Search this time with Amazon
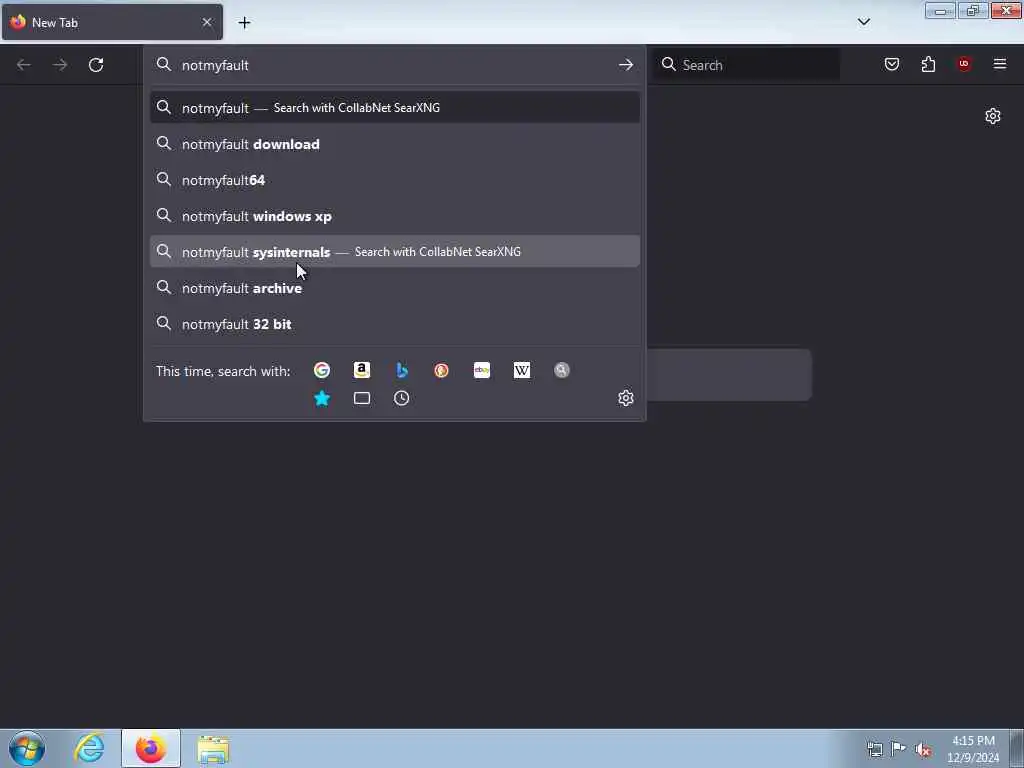 click(362, 370)
